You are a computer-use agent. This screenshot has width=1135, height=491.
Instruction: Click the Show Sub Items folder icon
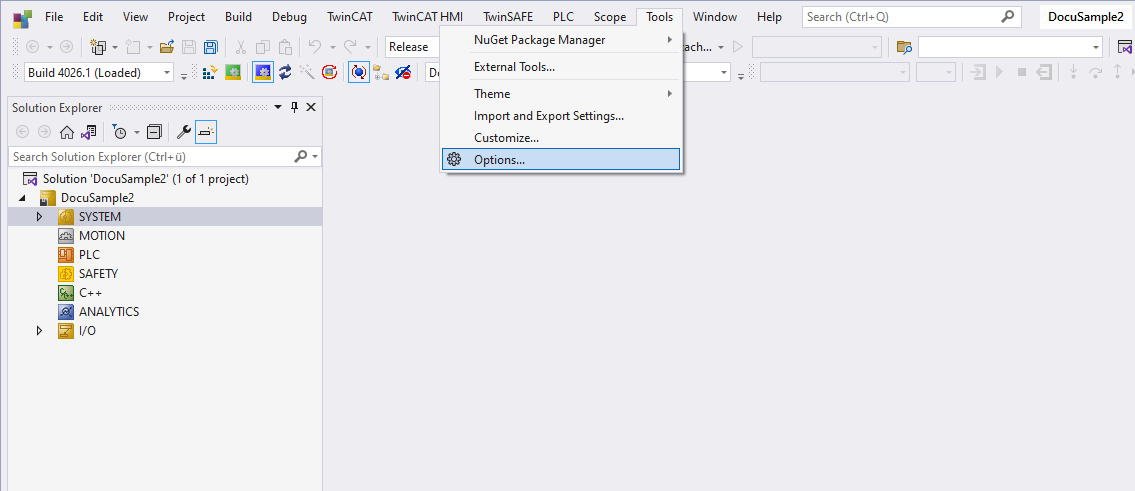381,72
